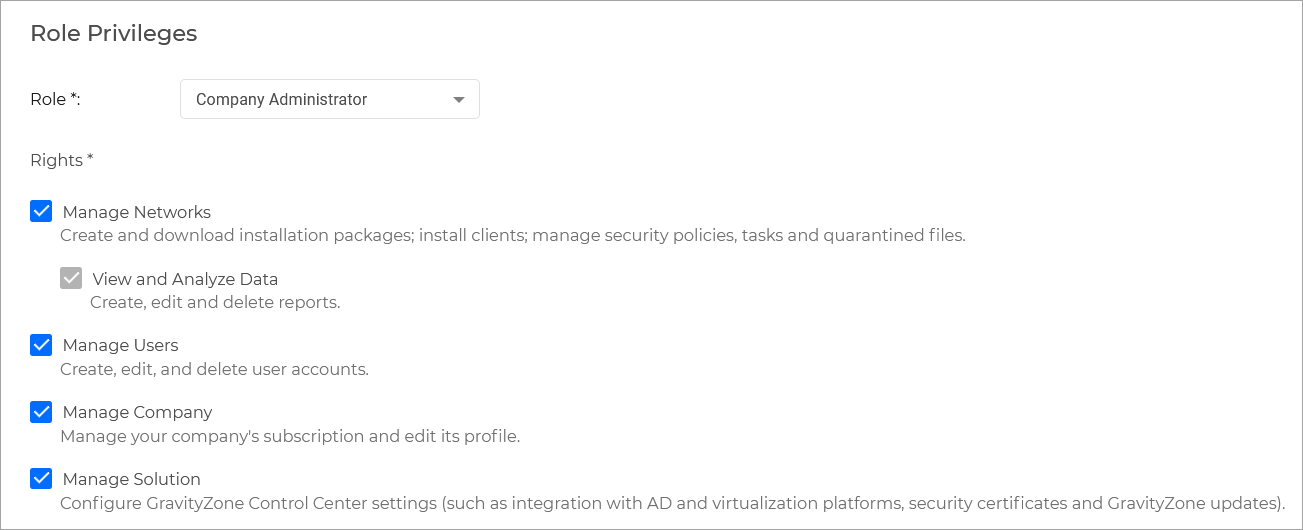
Task: Open the Company Administrator role dropdown
Action: tap(329, 100)
